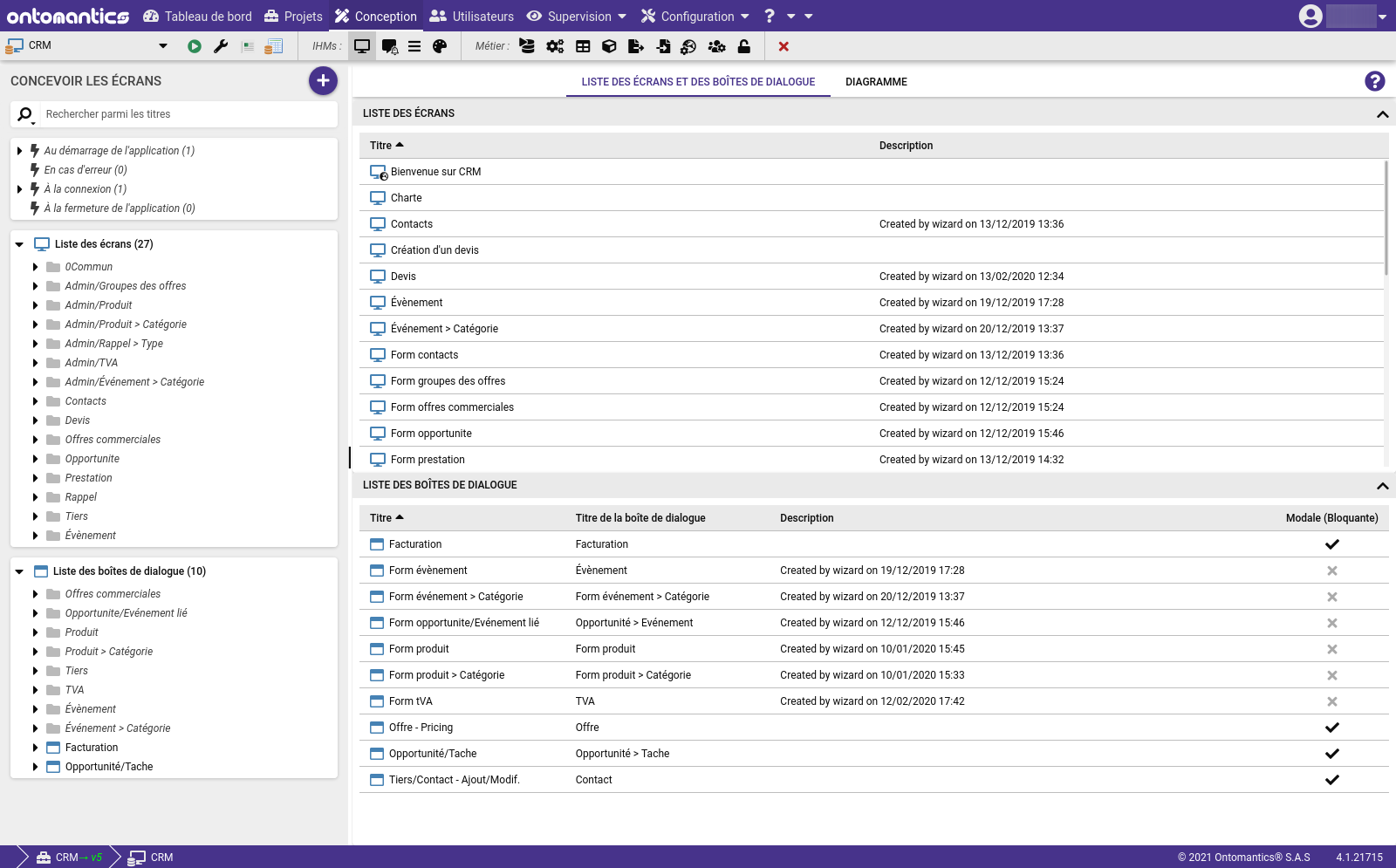
Task: Expand the Admin/TVA folder
Action: [x=35, y=363]
